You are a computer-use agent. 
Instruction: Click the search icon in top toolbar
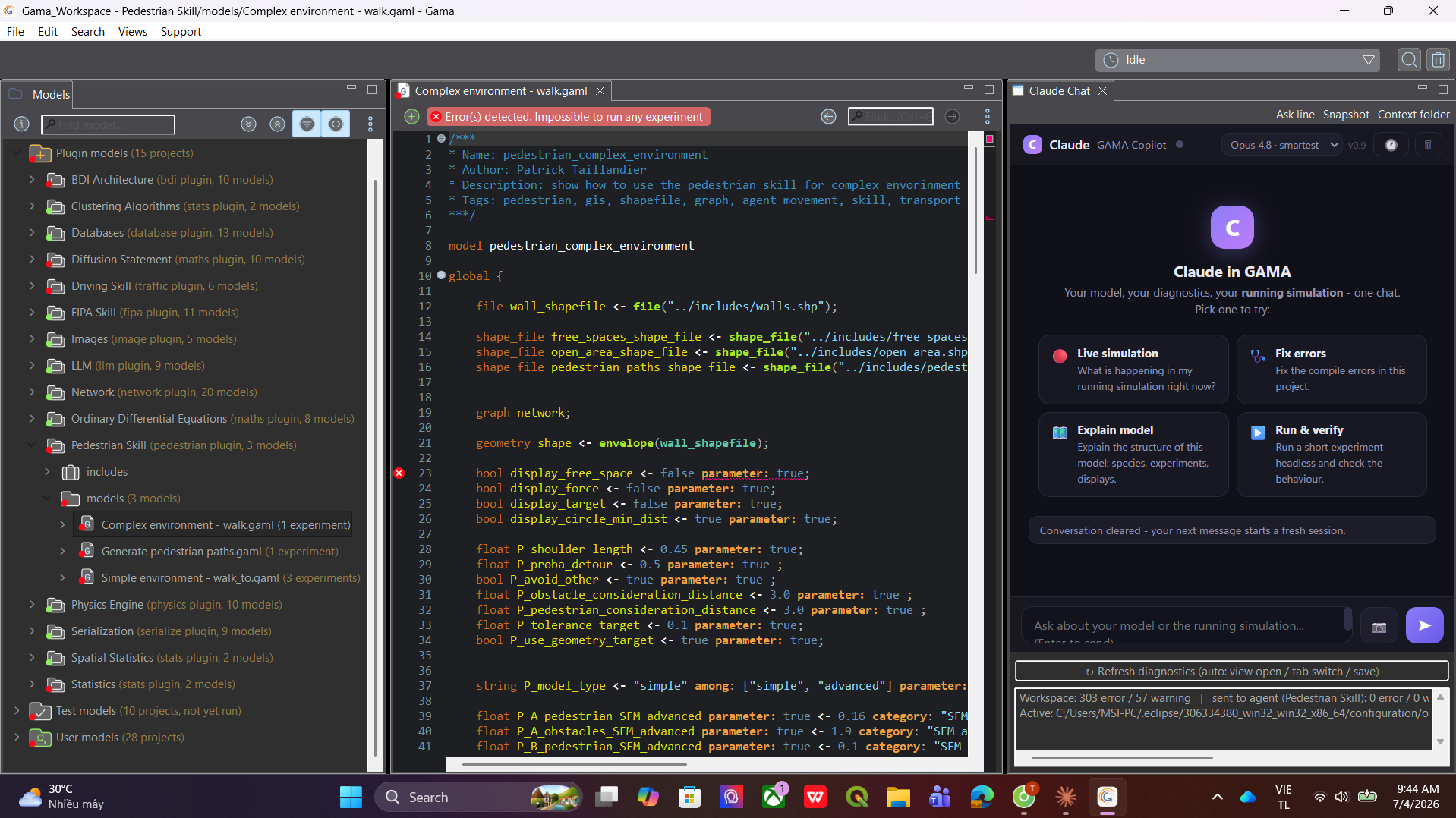pos(1410,60)
